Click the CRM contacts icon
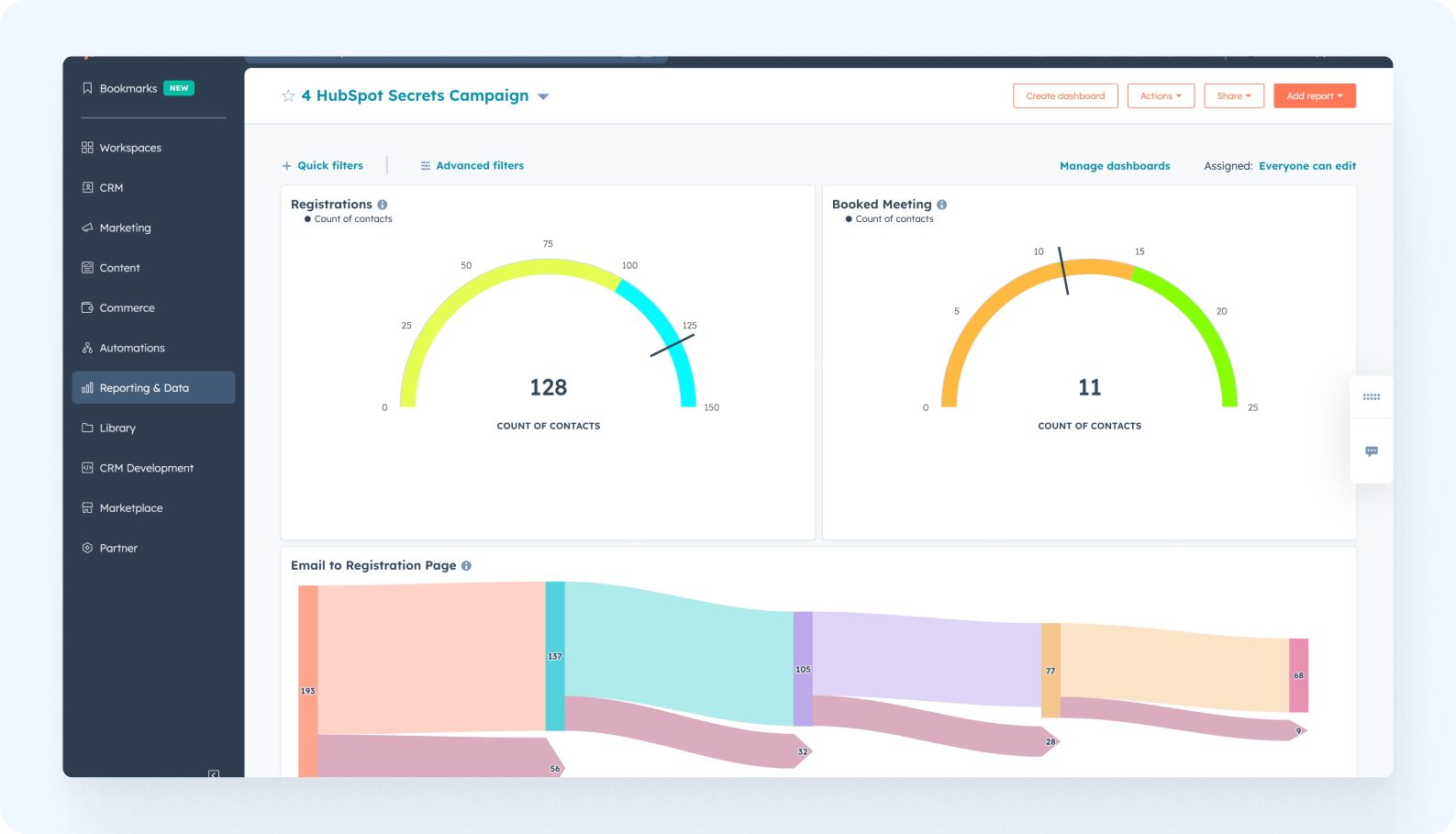This screenshot has width=1456, height=834. pos(87,187)
